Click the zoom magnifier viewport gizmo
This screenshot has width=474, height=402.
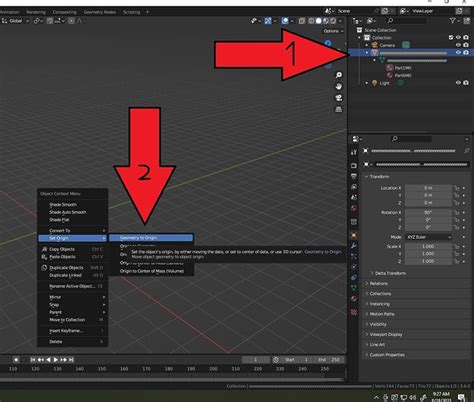point(338,75)
